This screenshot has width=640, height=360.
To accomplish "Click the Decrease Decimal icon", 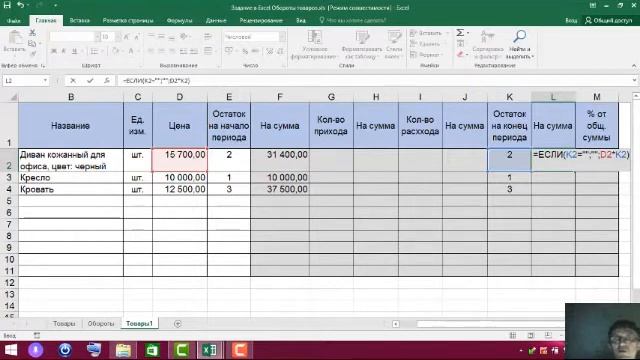I will pyautogui.click(x=280, y=51).
